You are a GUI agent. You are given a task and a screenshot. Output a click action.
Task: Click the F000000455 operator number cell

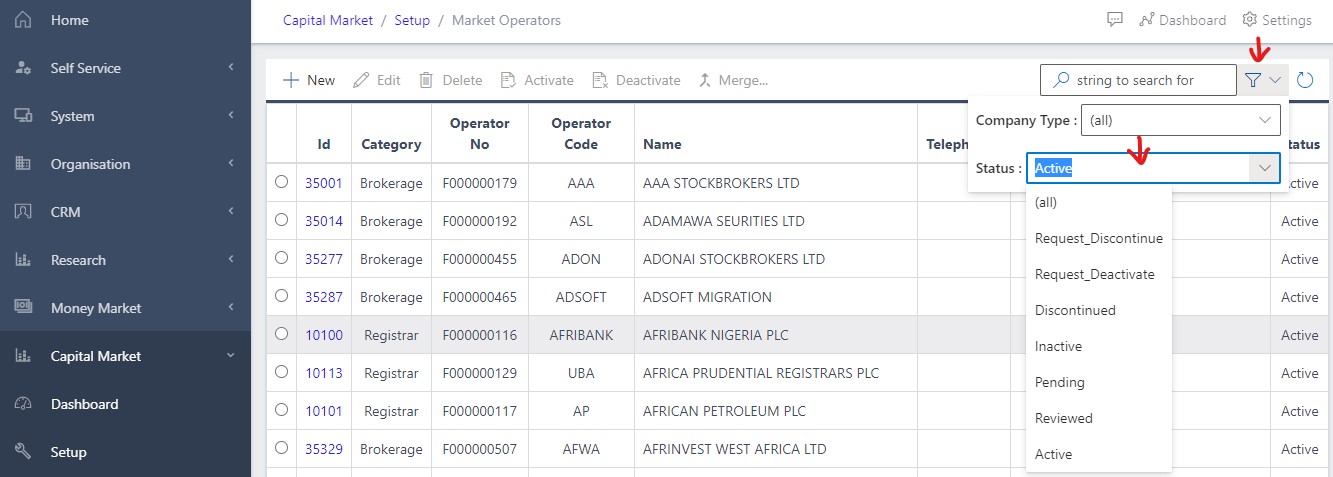[x=480, y=259]
